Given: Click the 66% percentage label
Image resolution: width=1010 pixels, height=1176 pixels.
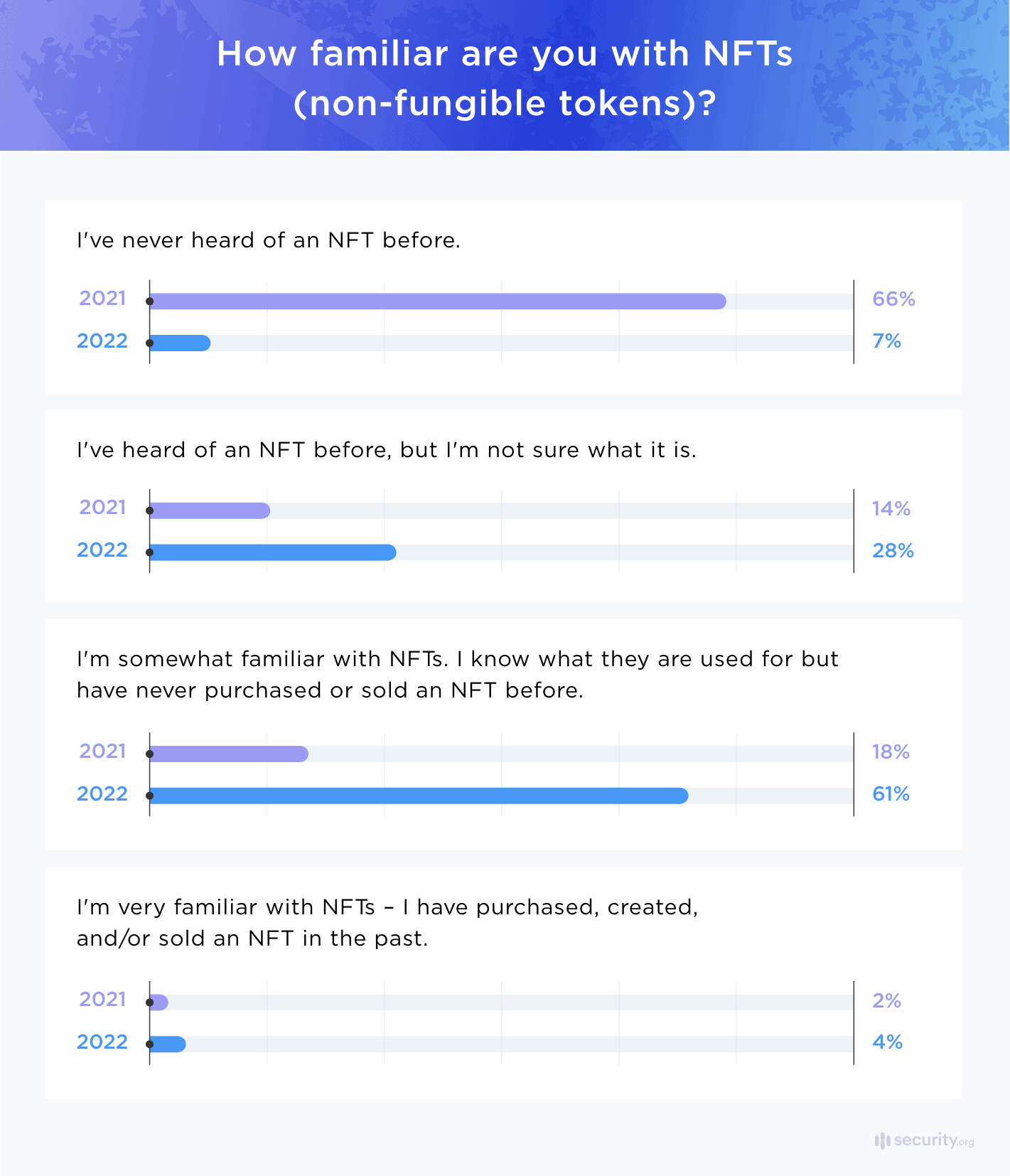Looking at the screenshot, I should (893, 299).
